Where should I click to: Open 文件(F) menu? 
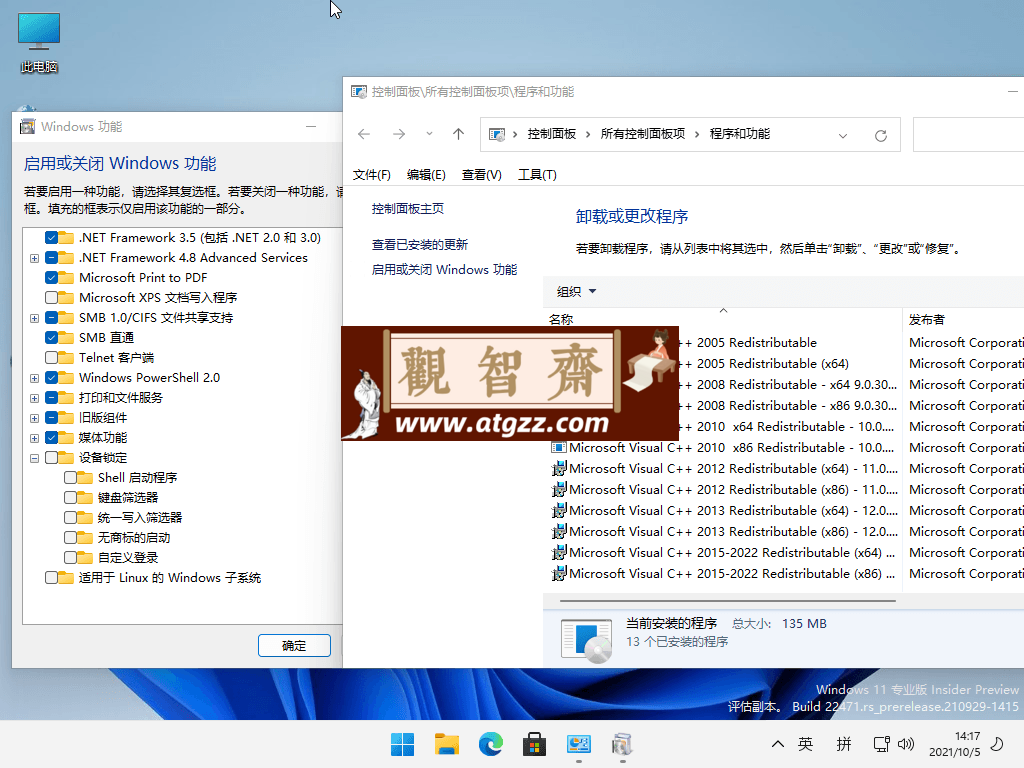pyautogui.click(x=372, y=174)
